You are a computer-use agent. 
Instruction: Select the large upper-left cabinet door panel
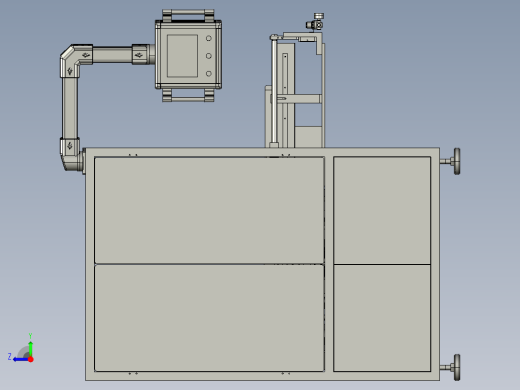tap(209, 210)
